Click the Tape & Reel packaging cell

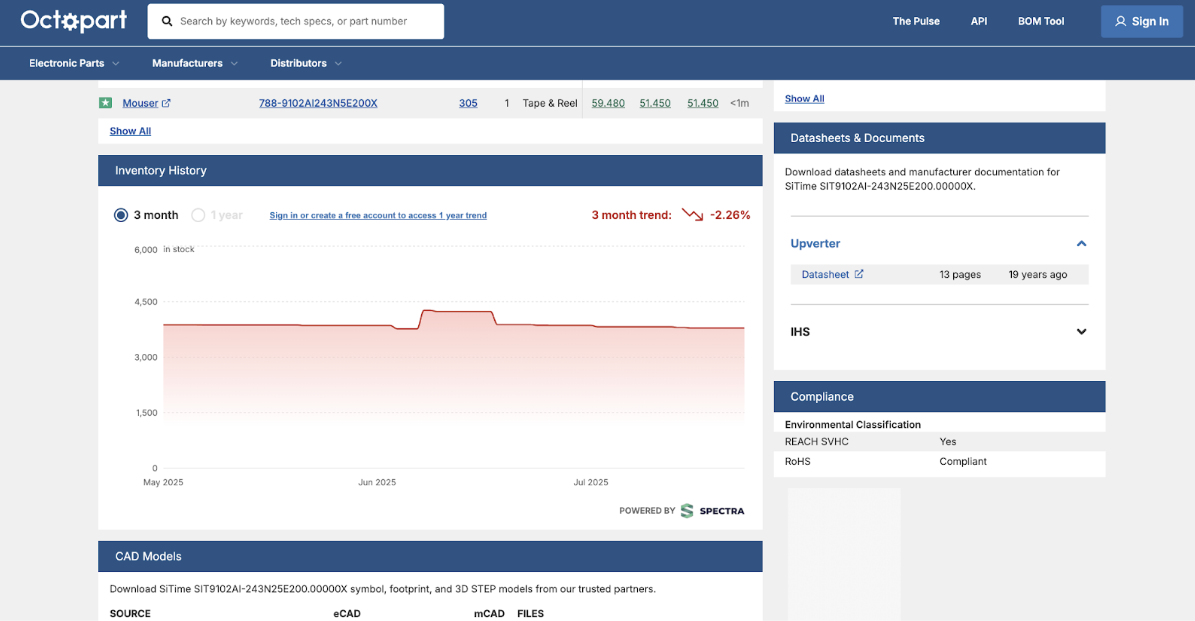tap(550, 103)
